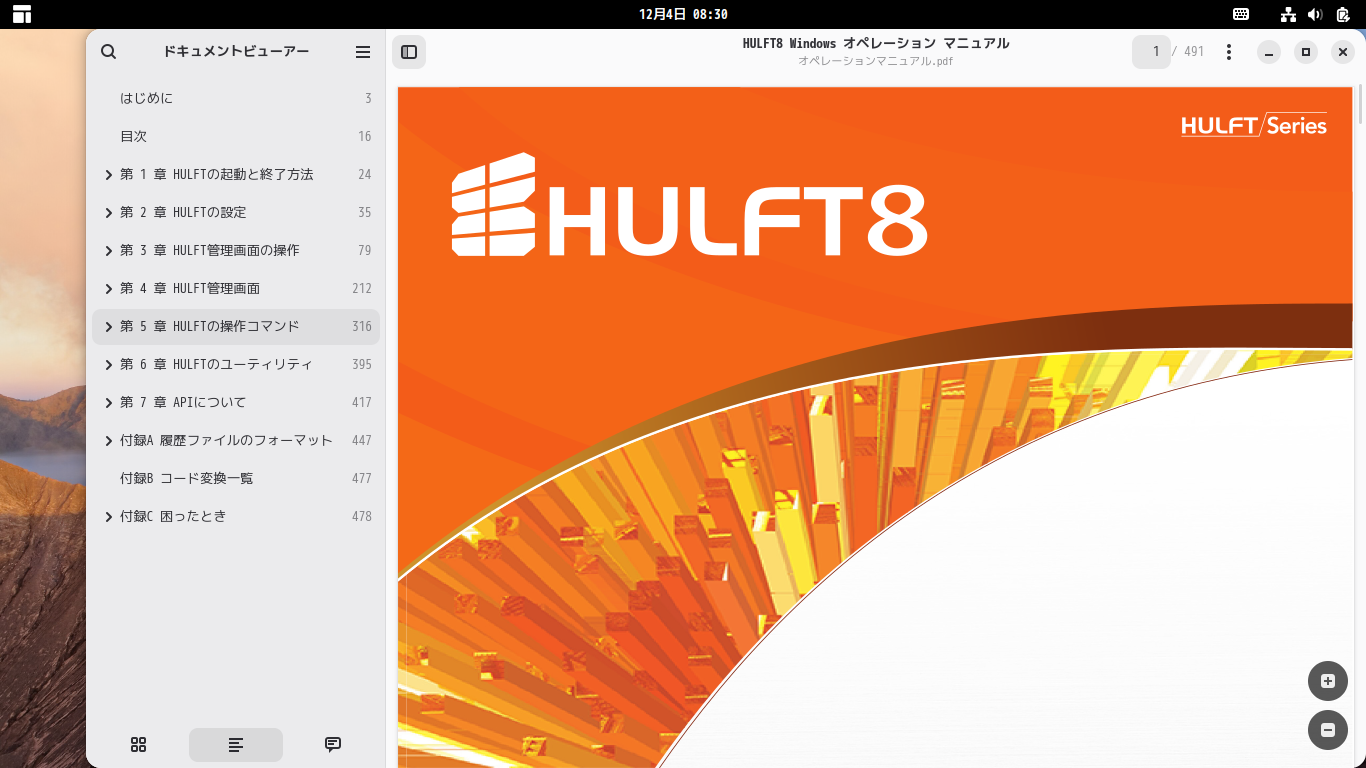Screen dimensions: 1366x768
Task: Toggle the sidebar panel button
Action: point(409,52)
